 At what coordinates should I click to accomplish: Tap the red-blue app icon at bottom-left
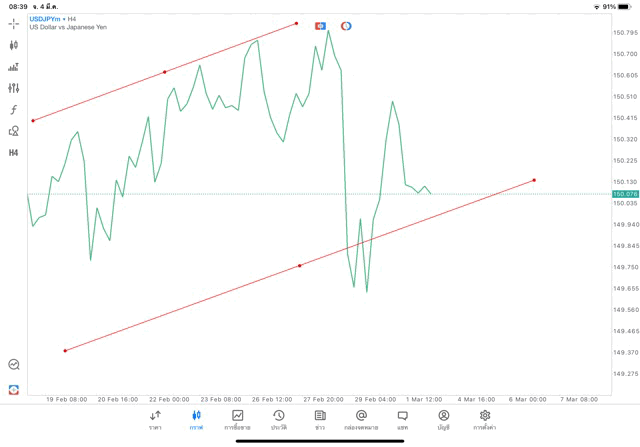point(14,390)
